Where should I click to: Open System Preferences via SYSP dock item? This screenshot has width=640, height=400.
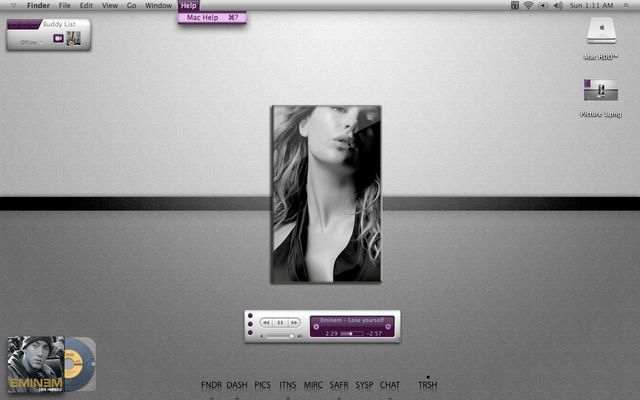[364, 385]
